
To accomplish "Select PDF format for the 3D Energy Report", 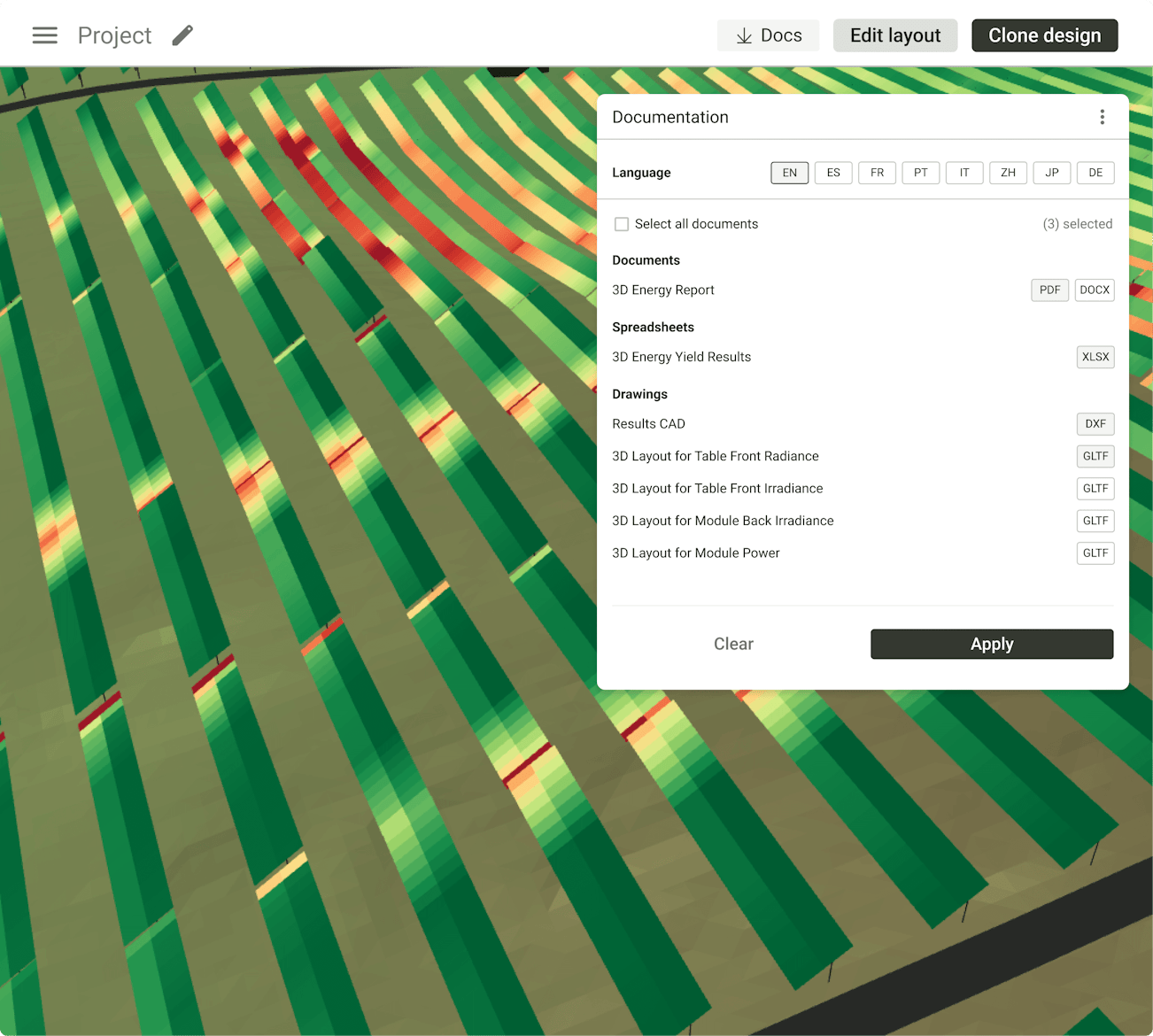I will 1049,290.
